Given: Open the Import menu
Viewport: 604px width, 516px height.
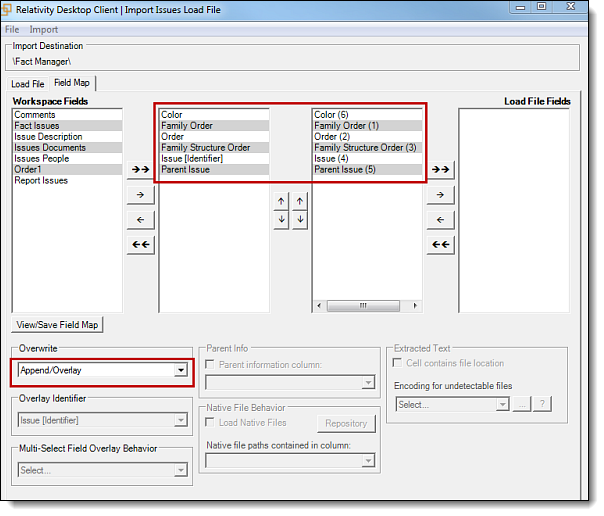Looking at the screenshot, I should click(x=44, y=29).
